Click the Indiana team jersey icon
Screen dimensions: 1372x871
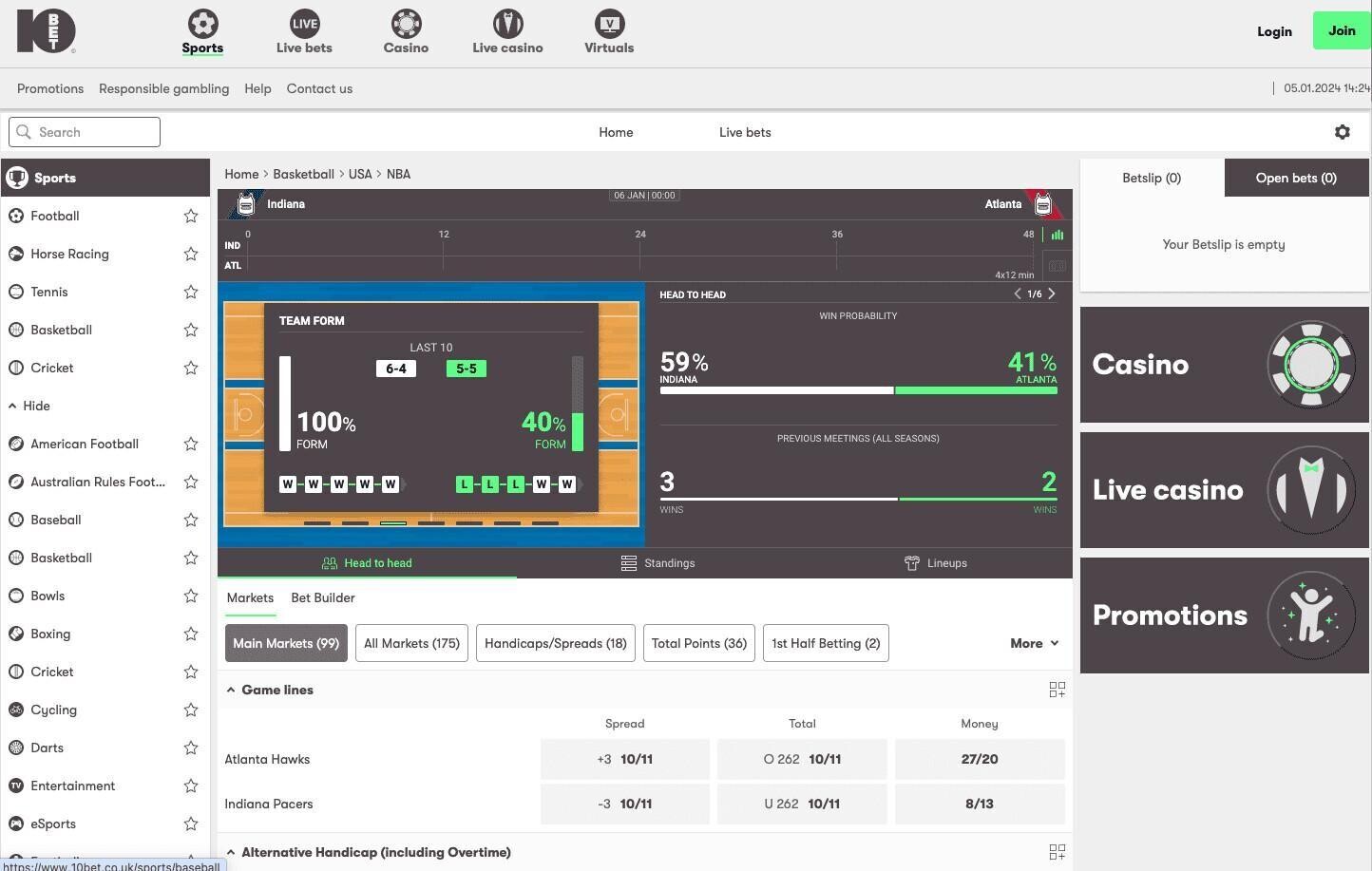point(246,203)
